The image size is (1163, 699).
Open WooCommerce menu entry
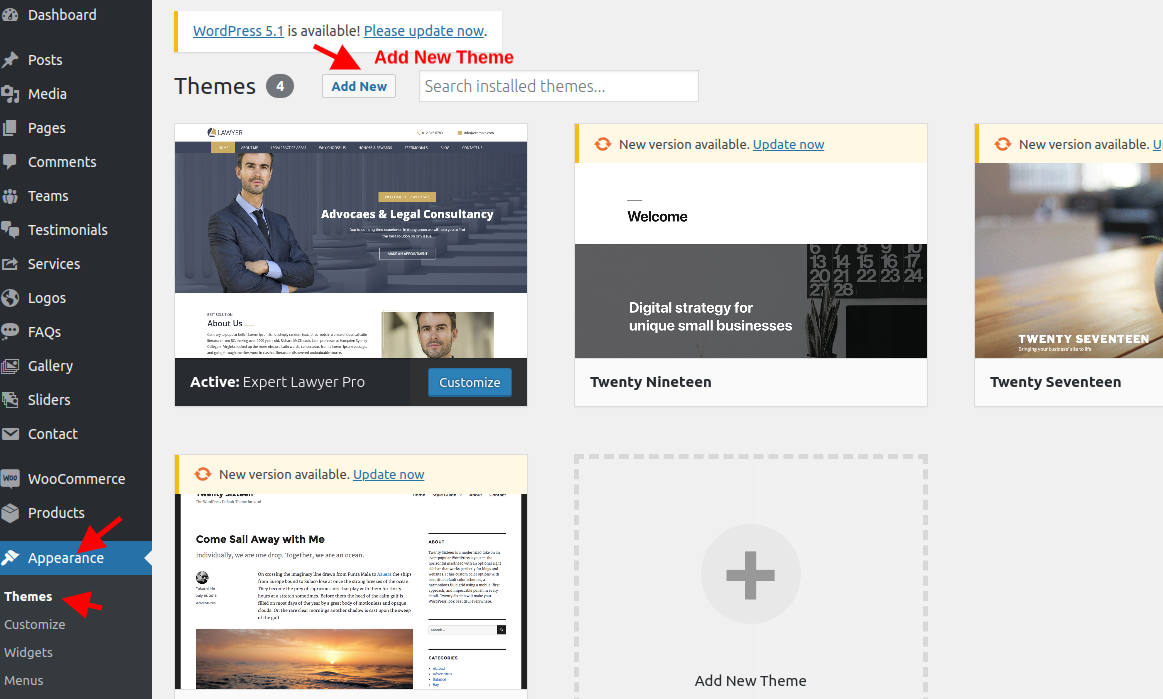(76, 479)
